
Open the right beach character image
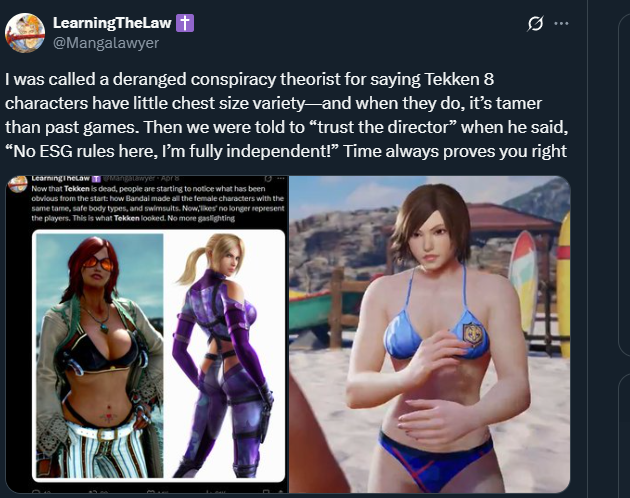click(x=430, y=334)
